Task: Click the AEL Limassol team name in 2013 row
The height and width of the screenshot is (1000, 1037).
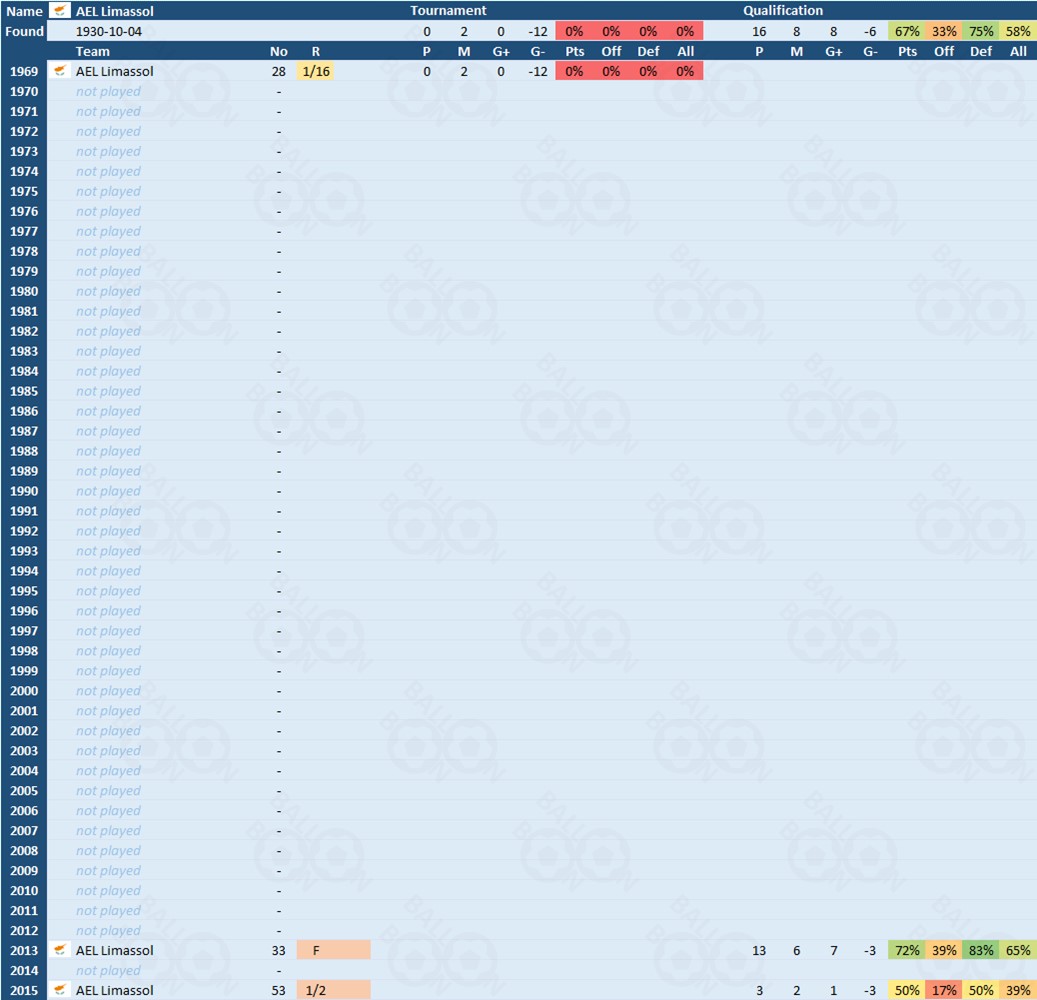Action: tap(115, 951)
